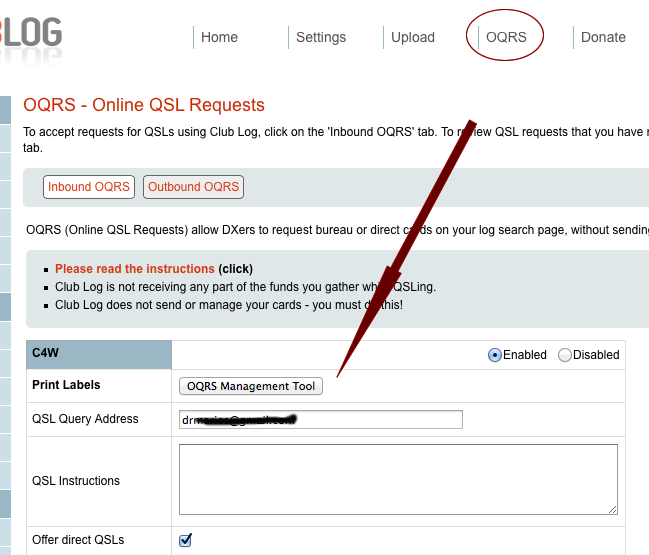
Task: Click the OQRS Management Tool button
Action: click(251, 386)
